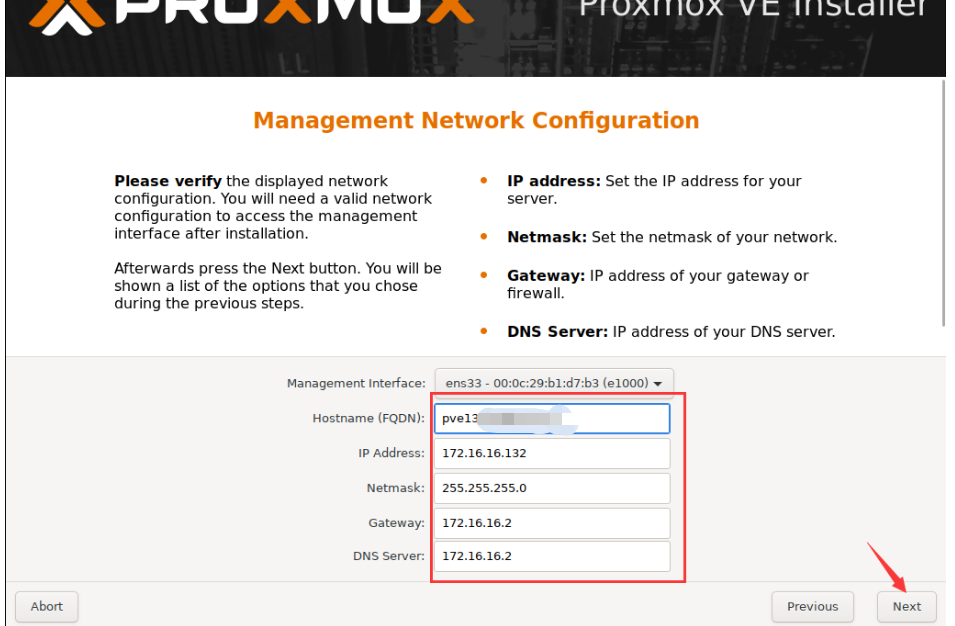Viewport: 955px width, 626px height.
Task: Click the bold "IP address:" description bullet
Action: point(553,181)
